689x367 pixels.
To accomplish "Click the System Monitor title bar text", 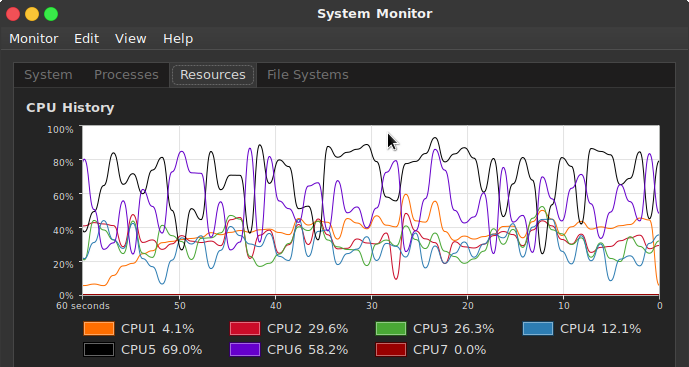I will point(375,14).
